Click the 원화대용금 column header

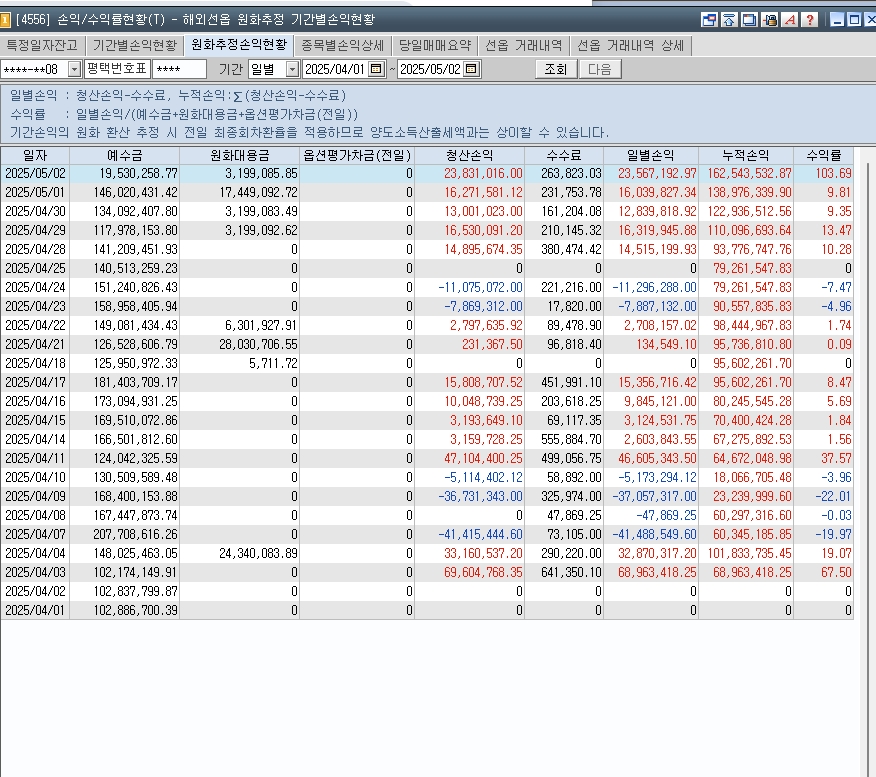(x=240, y=155)
